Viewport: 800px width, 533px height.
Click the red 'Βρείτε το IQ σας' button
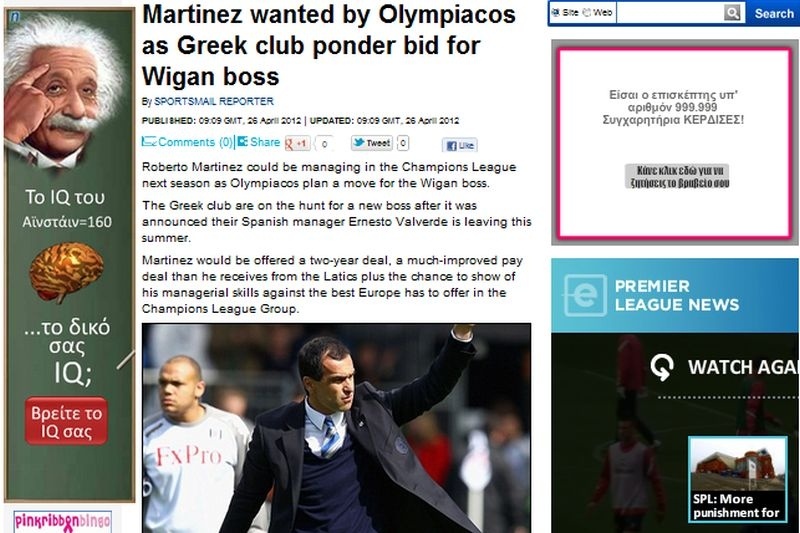[x=66, y=422]
